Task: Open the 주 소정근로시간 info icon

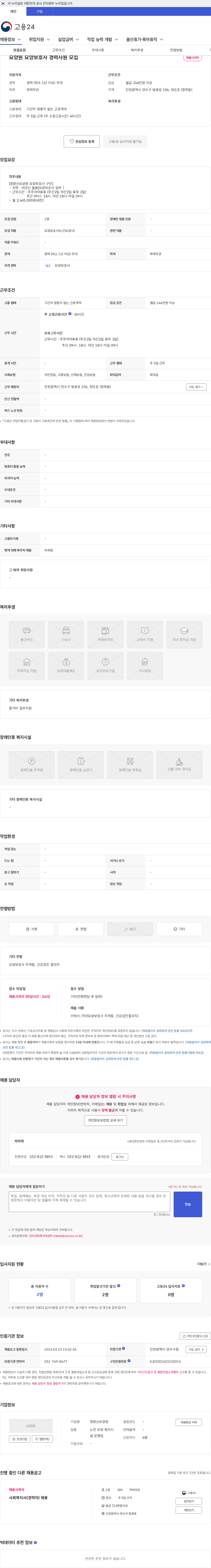Action: click(70, 314)
